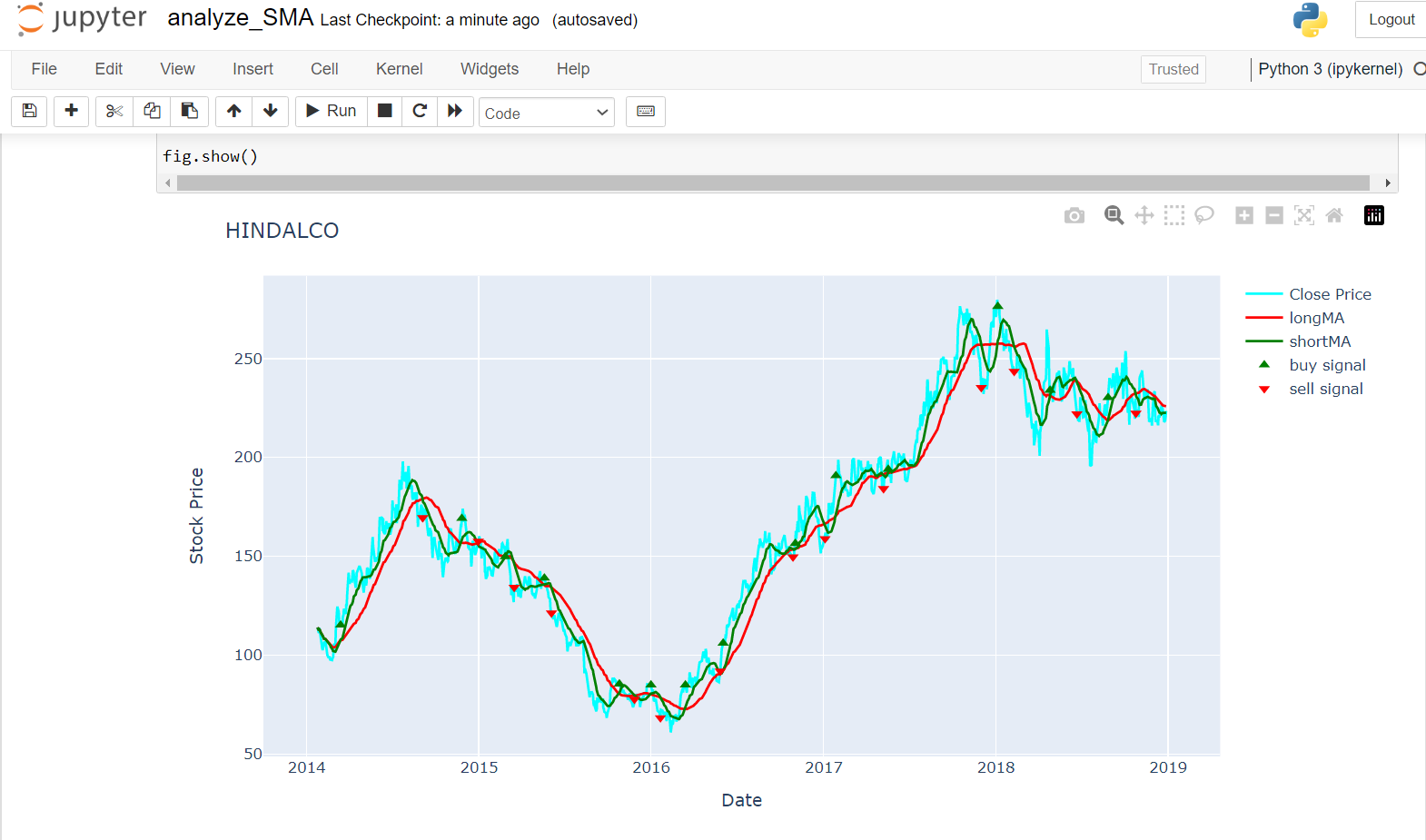Viewport: 1426px width, 840px height.
Task: Click the fig.show() code line
Action: point(211,156)
